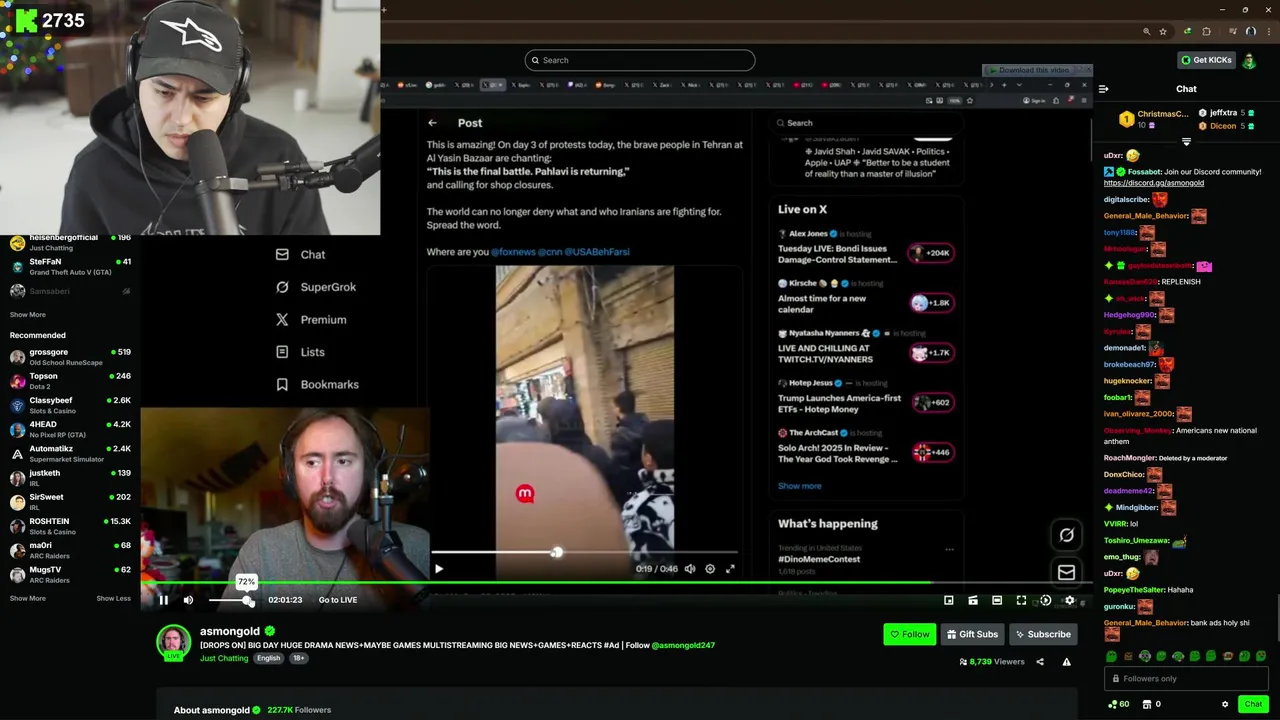Show more Live on X listings
The width and height of the screenshot is (1280, 720).
pyautogui.click(x=800, y=486)
